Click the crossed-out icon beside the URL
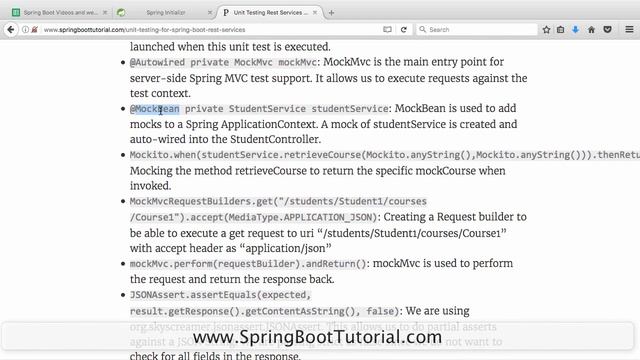 (x=35, y=29)
